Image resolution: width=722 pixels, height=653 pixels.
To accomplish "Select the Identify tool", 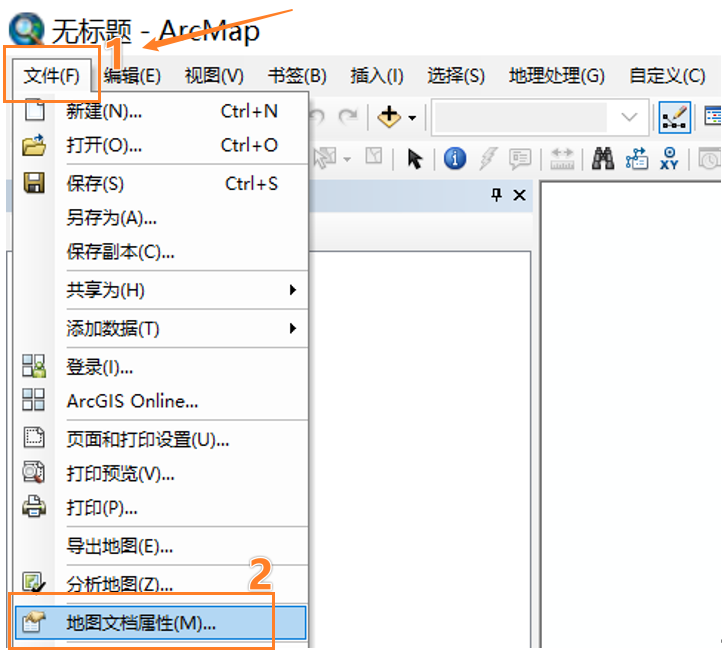I will click(x=455, y=158).
